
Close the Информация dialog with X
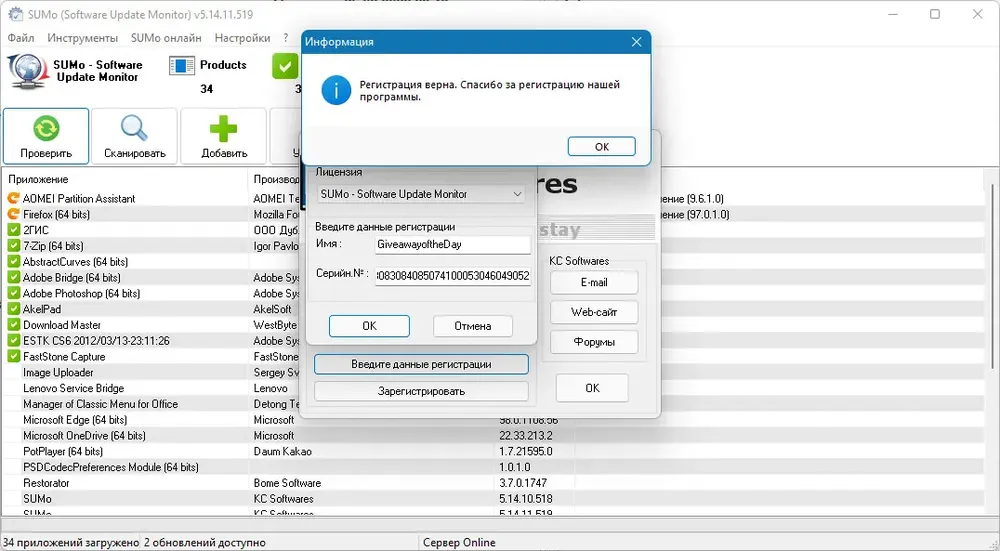tap(636, 42)
